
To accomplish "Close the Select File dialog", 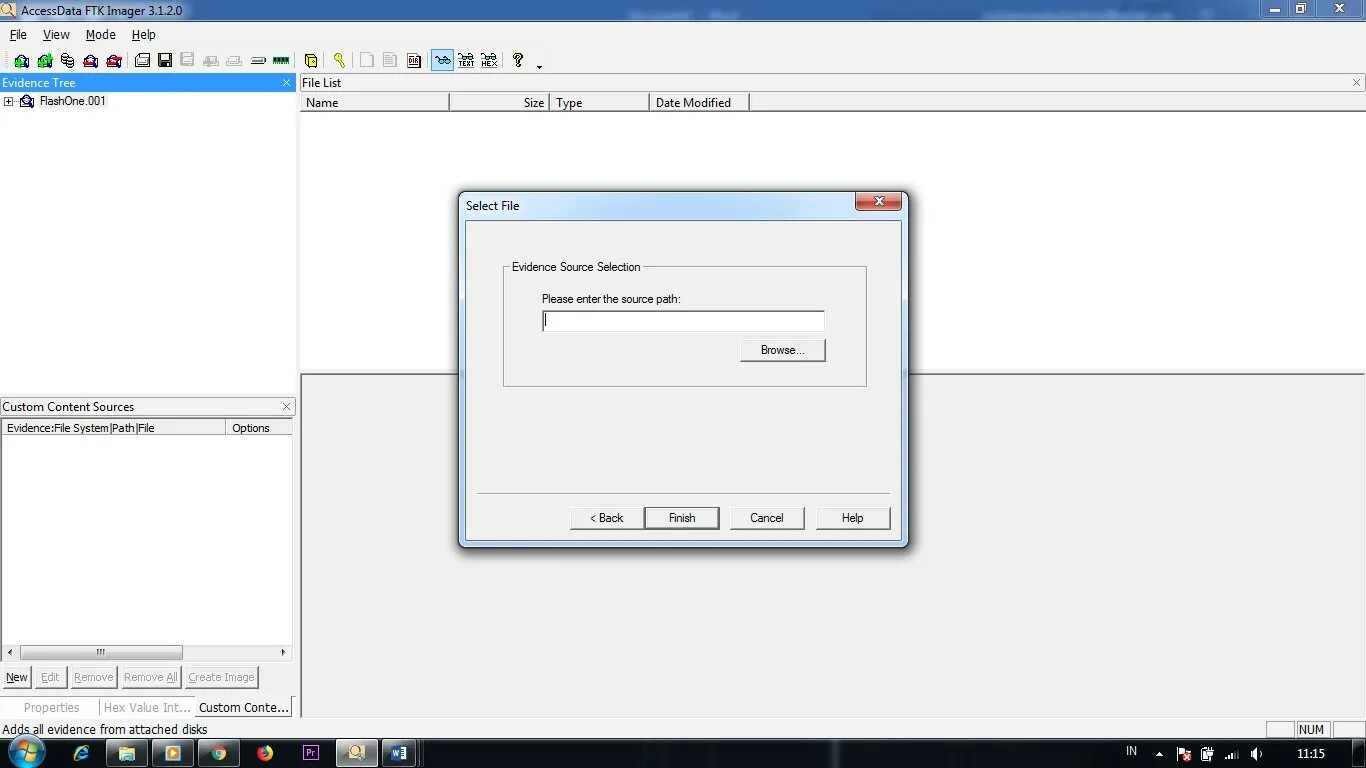I will click(x=879, y=202).
